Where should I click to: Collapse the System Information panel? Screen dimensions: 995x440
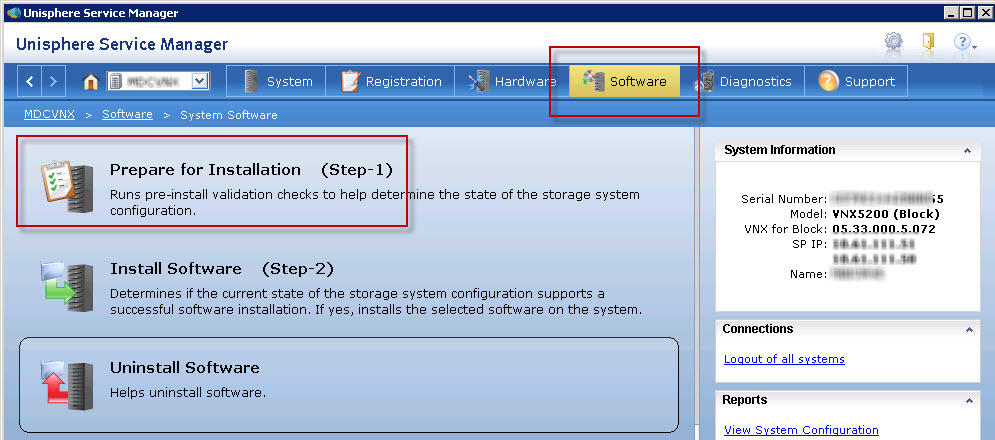pos(967,150)
